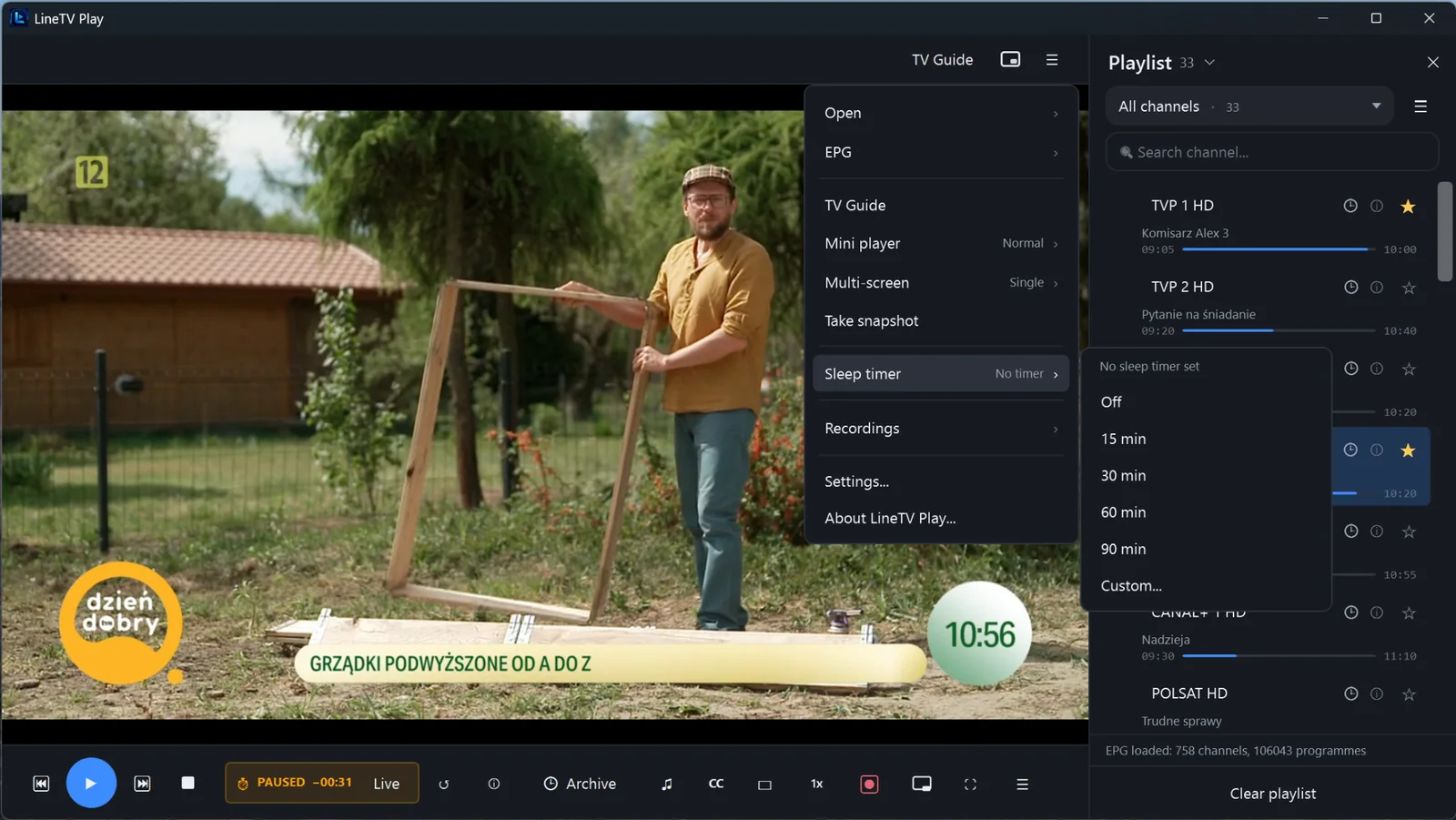Click the TV Guide button in the top bar
Image resolution: width=1456 pixels, height=820 pixels.
942,59
